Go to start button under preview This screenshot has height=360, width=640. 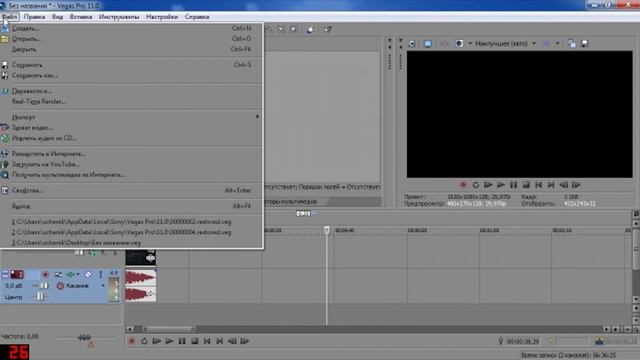point(539,185)
